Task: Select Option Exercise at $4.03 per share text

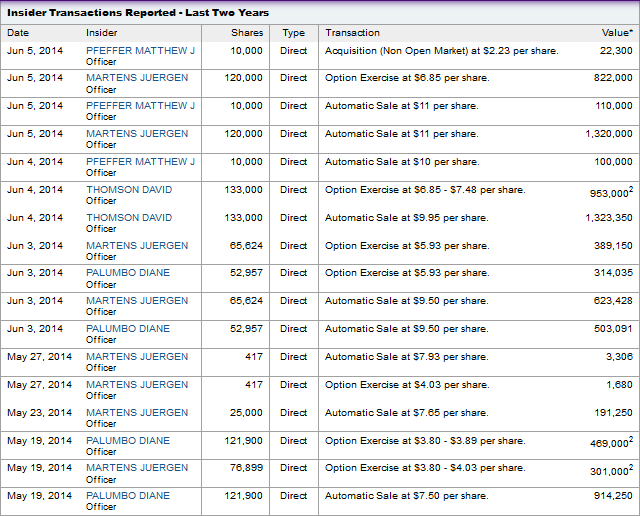Action: [x=407, y=385]
